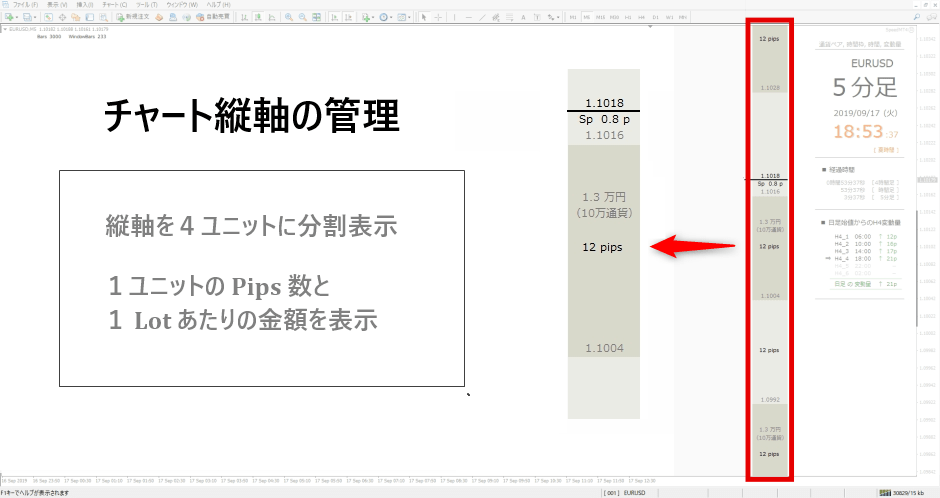The image size is (940, 498).
Task: Switch timeframe to H4
Action: [x=641, y=17]
